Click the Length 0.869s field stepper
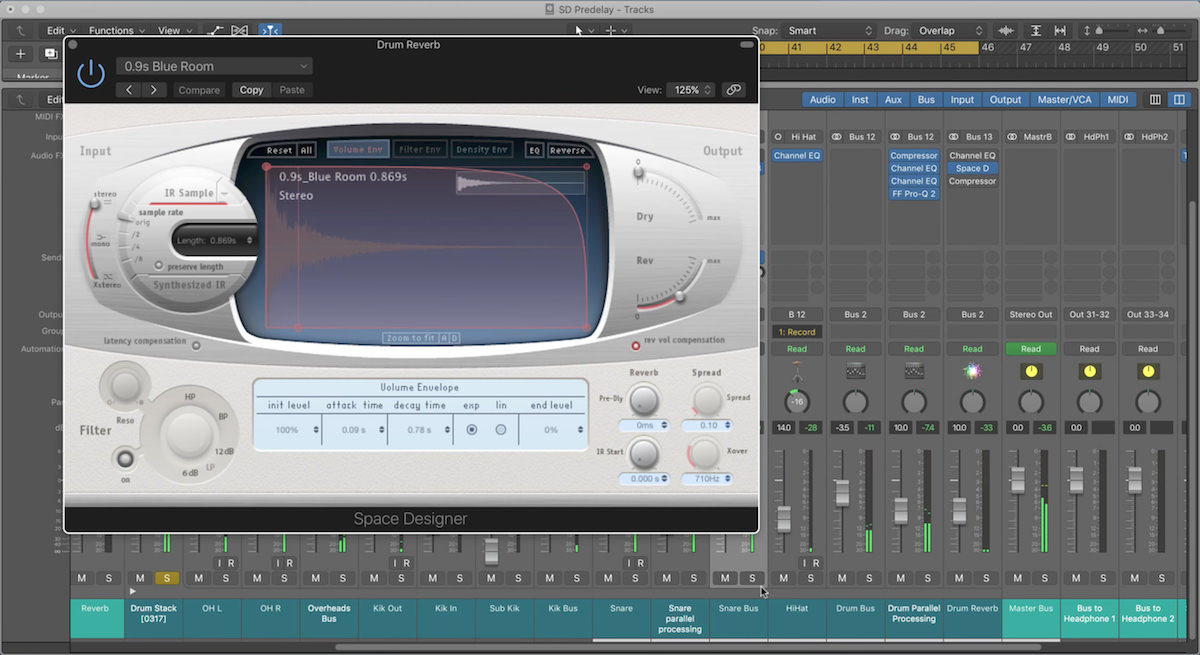This screenshot has height=655, width=1200. click(250, 240)
